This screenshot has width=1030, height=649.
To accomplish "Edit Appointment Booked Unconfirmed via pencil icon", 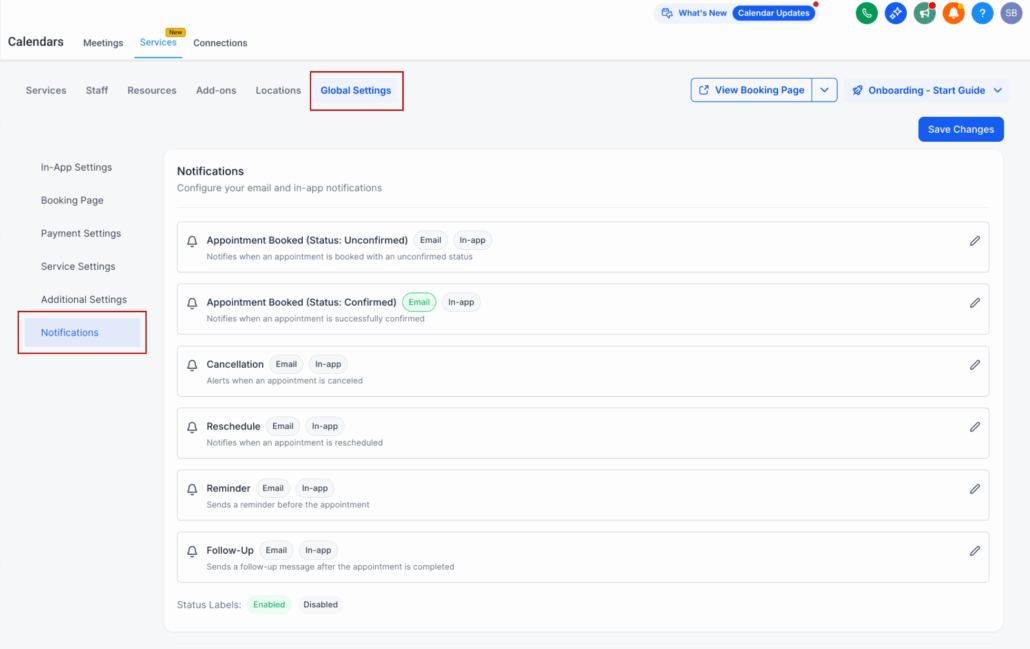I will tap(975, 241).
